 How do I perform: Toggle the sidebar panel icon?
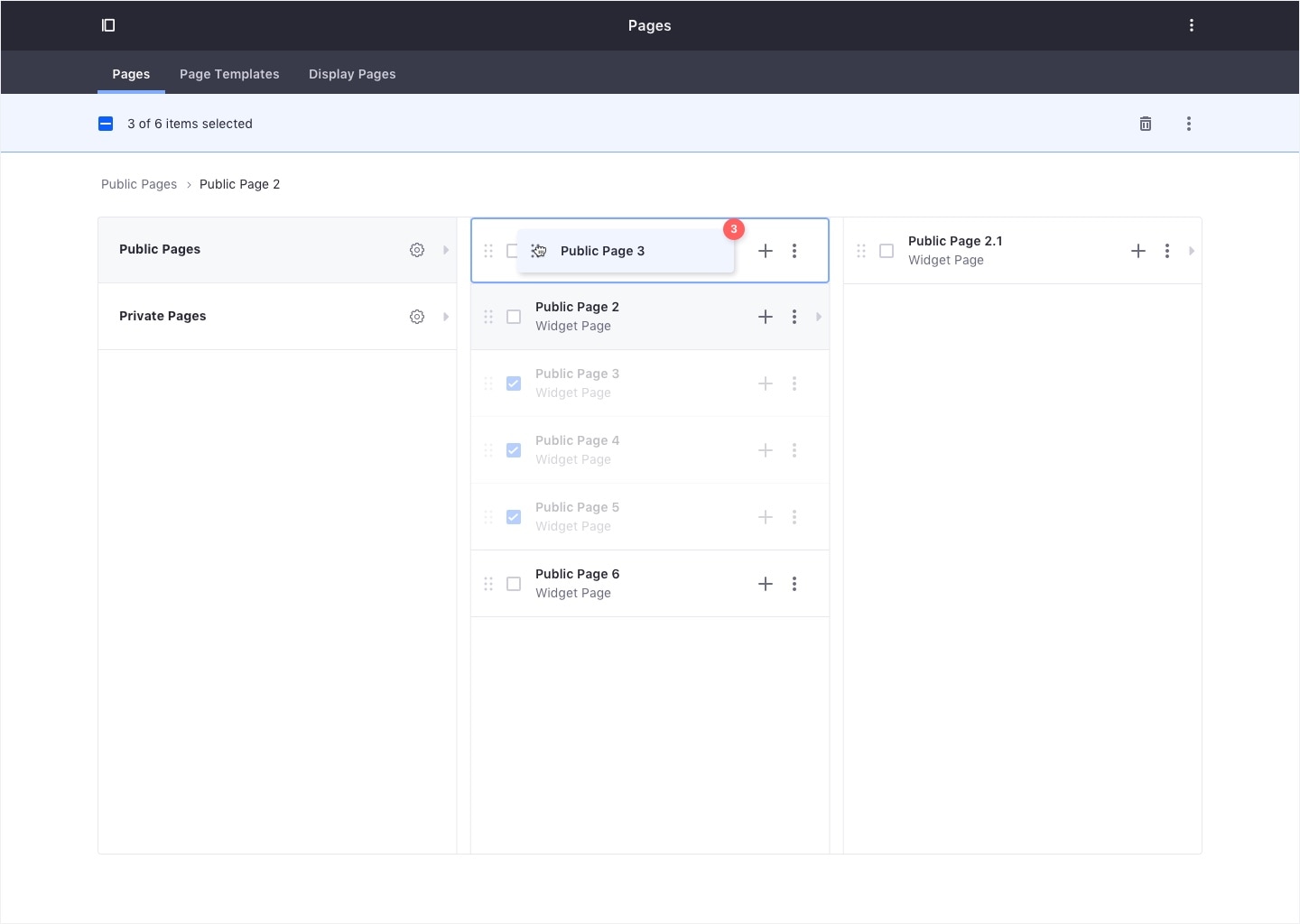(x=108, y=25)
